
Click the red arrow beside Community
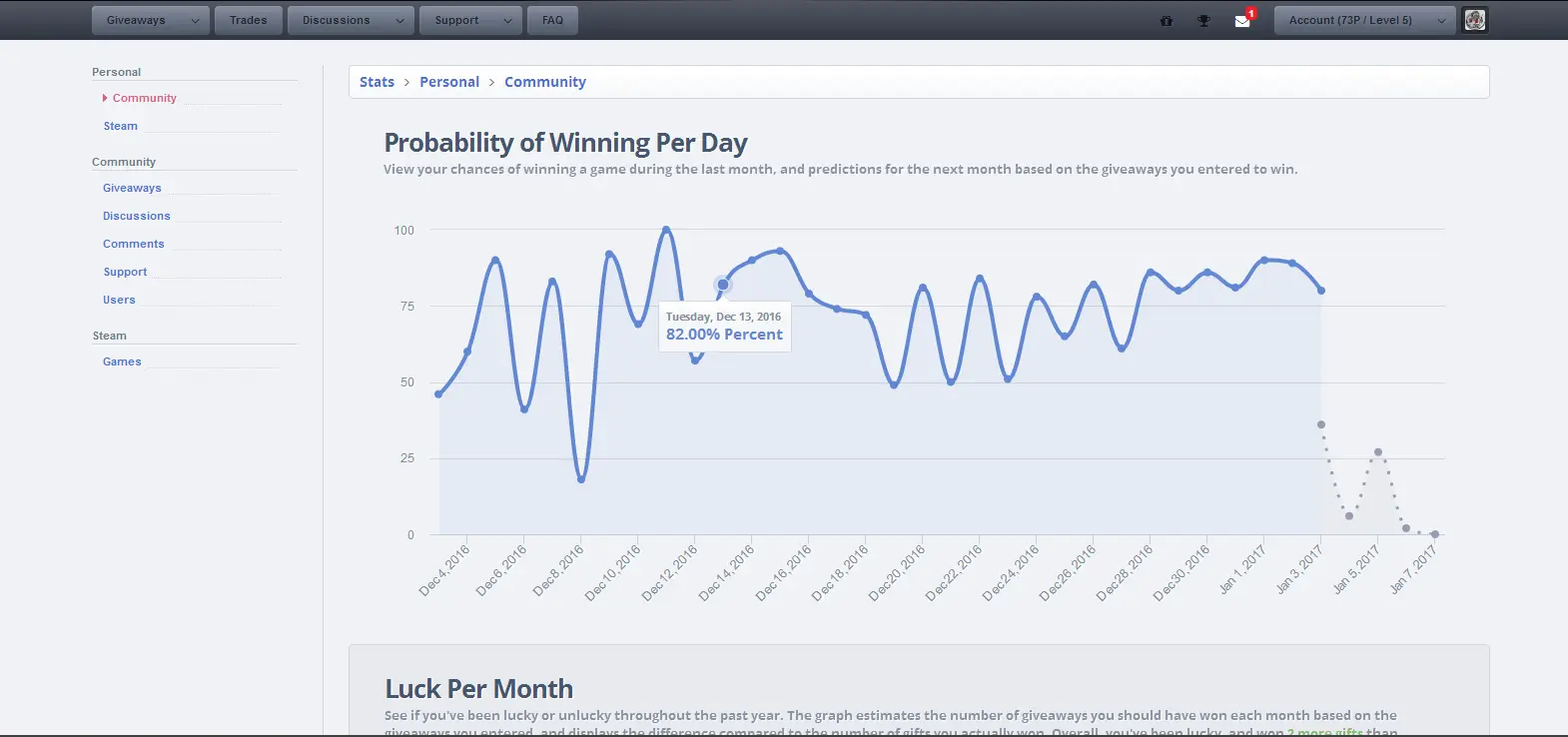point(105,98)
